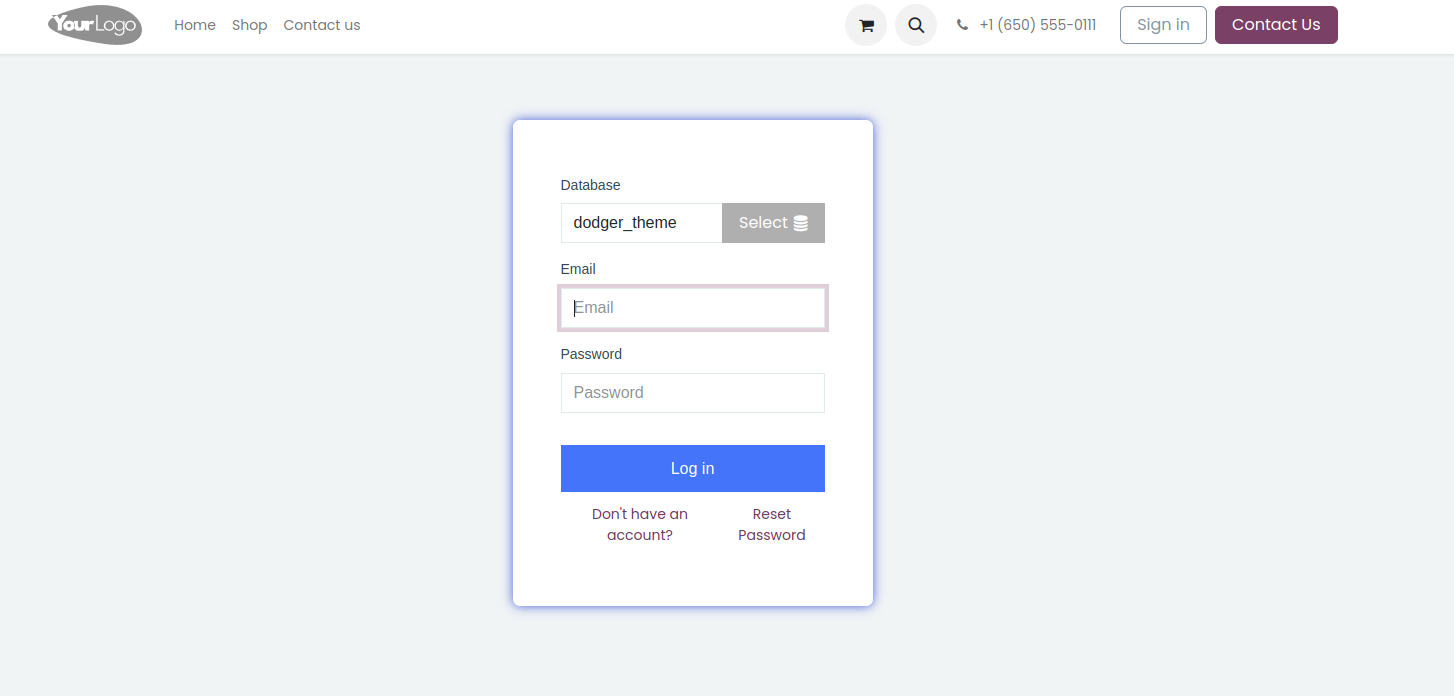Open the database Select button
Image resolution: width=1454 pixels, height=696 pixels.
773,223
